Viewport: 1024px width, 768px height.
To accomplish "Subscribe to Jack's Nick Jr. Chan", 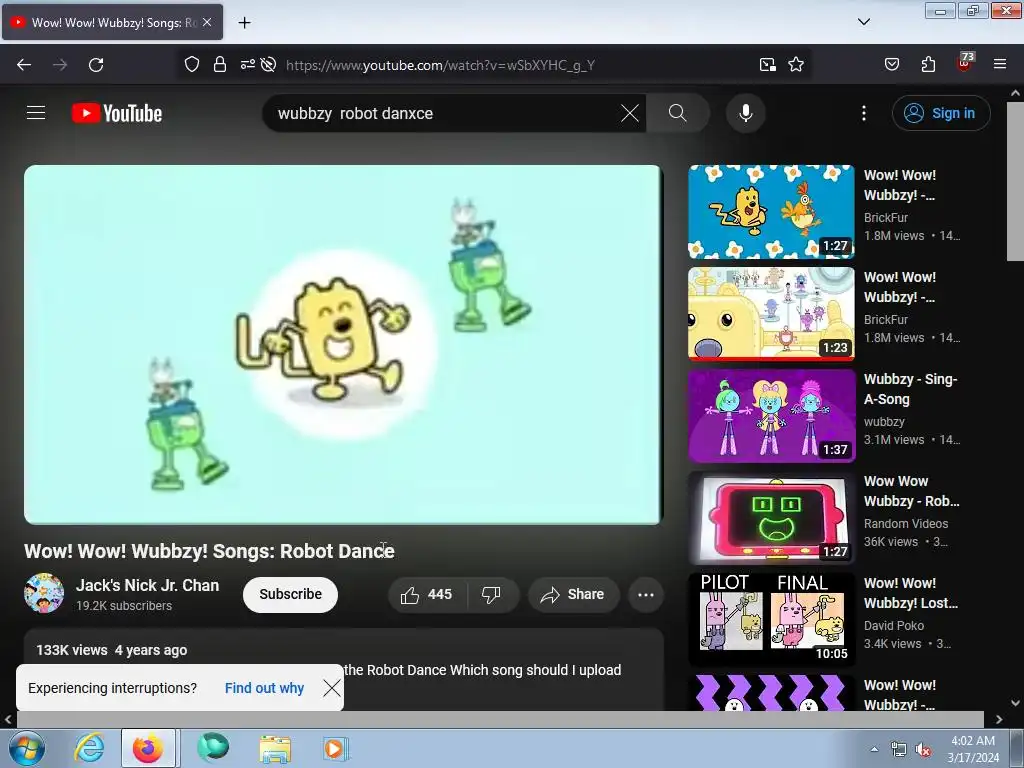I will coord(291,594).
